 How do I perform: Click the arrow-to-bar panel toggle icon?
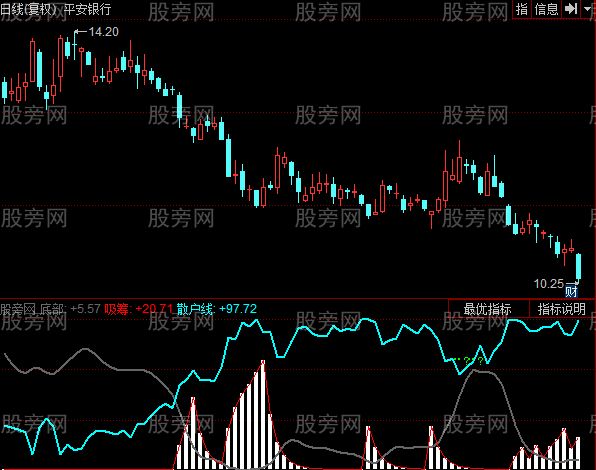click(571, 9)
